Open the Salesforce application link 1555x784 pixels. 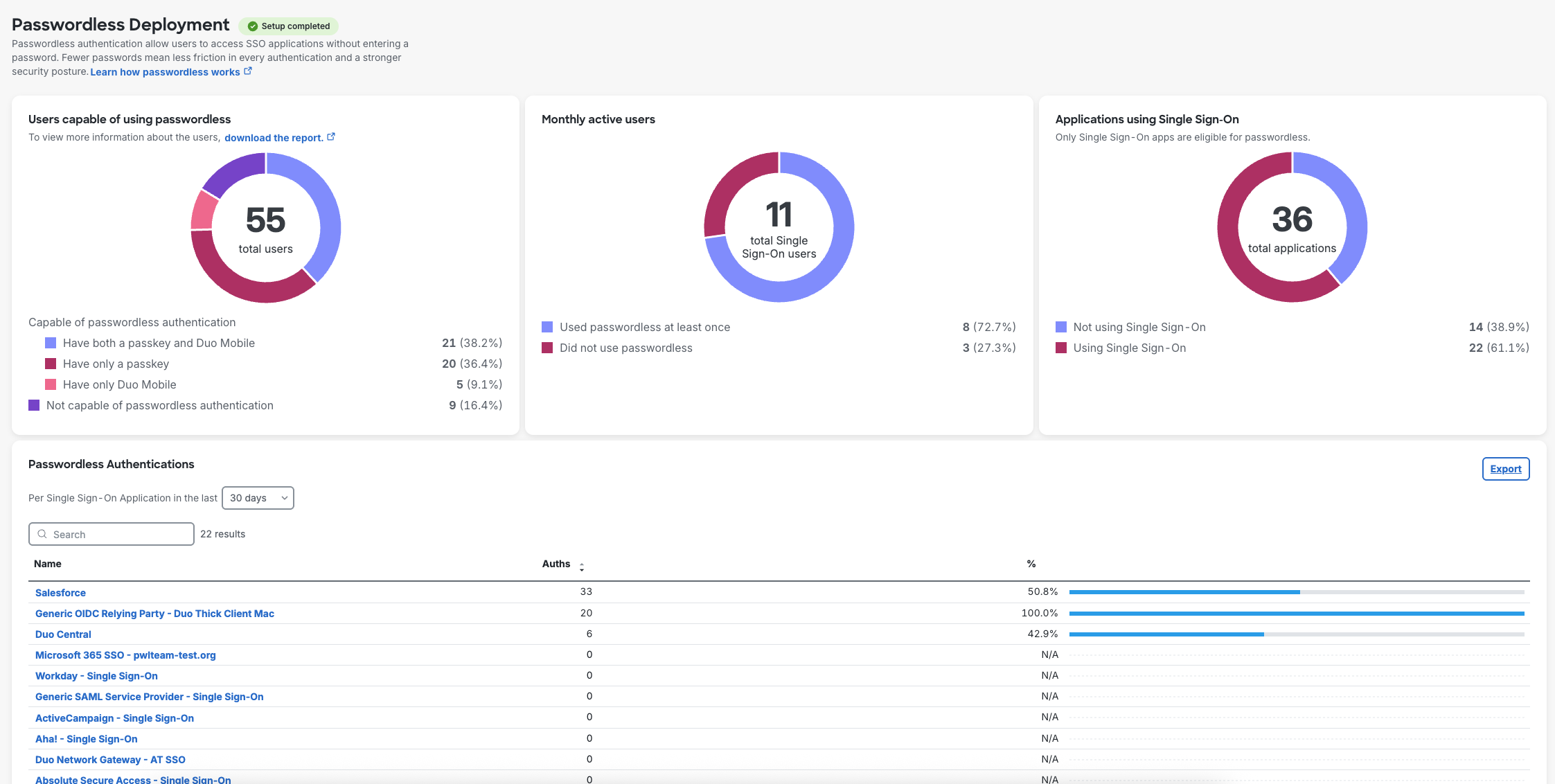(60, 592)
